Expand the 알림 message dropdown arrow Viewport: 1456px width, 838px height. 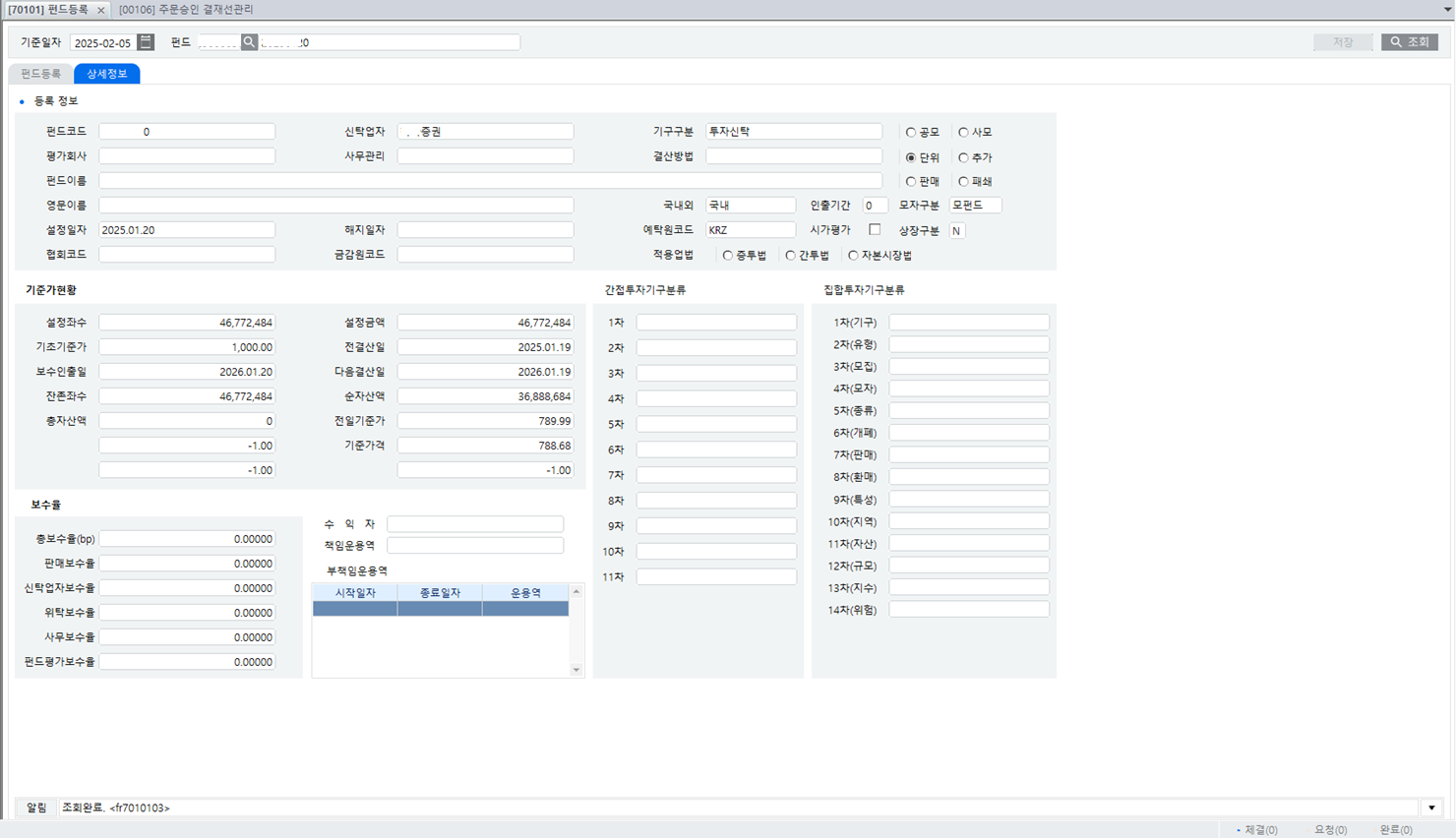pyautogui.click(x=1431, y=808)
